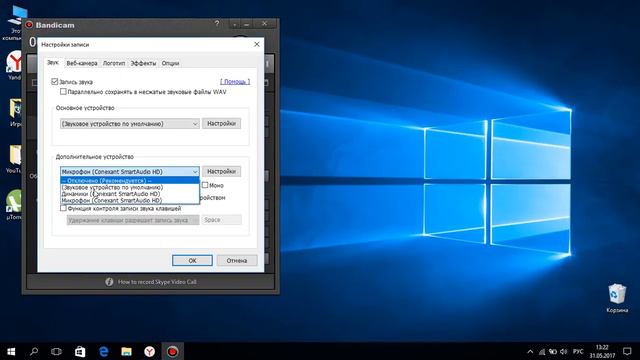Click the Отмена button
The width and height of the screenshot is (640, 360).
[237, 260]
